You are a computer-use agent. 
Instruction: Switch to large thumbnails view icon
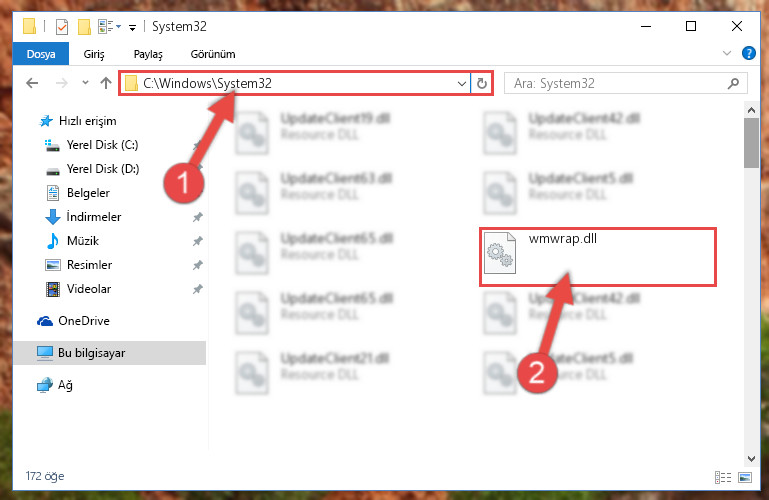(744, 477)
